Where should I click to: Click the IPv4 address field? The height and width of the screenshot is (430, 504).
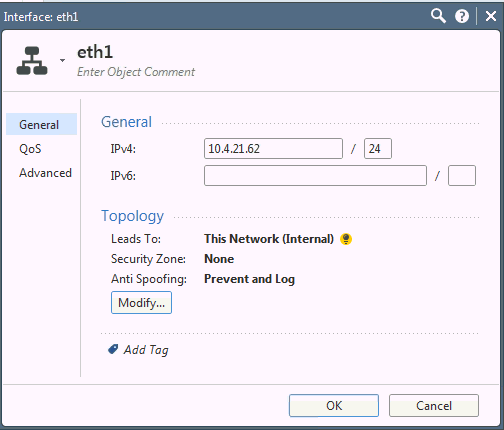click(x=273, y=149)
